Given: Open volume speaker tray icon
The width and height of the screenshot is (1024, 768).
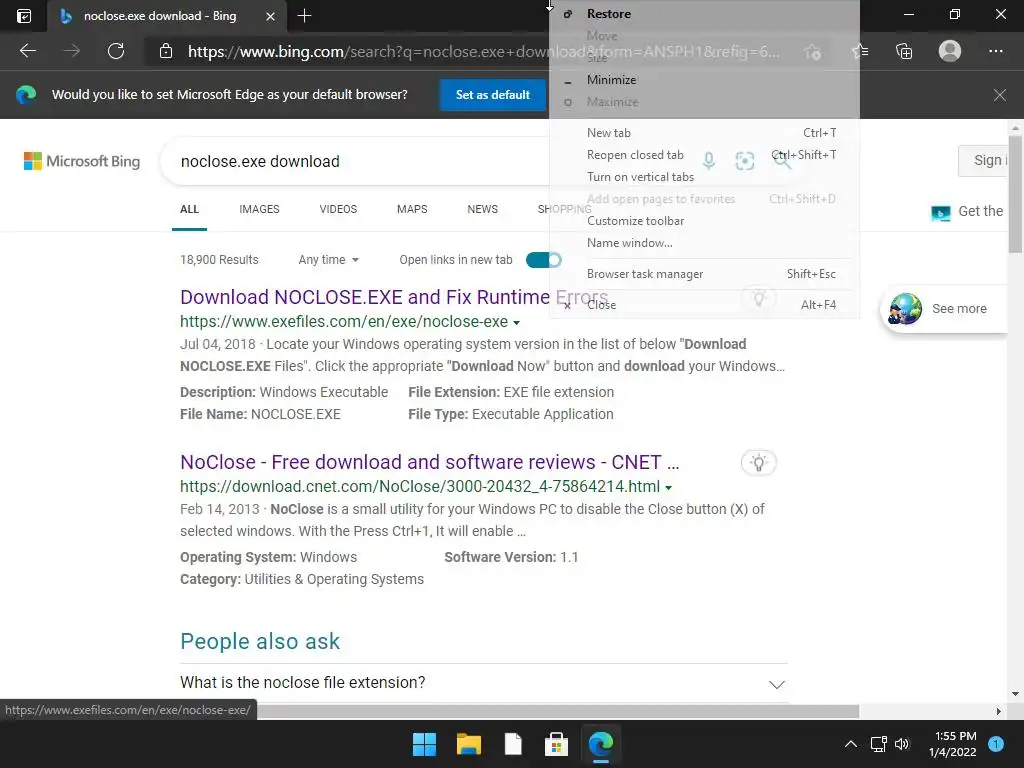Looking at the screenshot, I should (x=902, y=744).
